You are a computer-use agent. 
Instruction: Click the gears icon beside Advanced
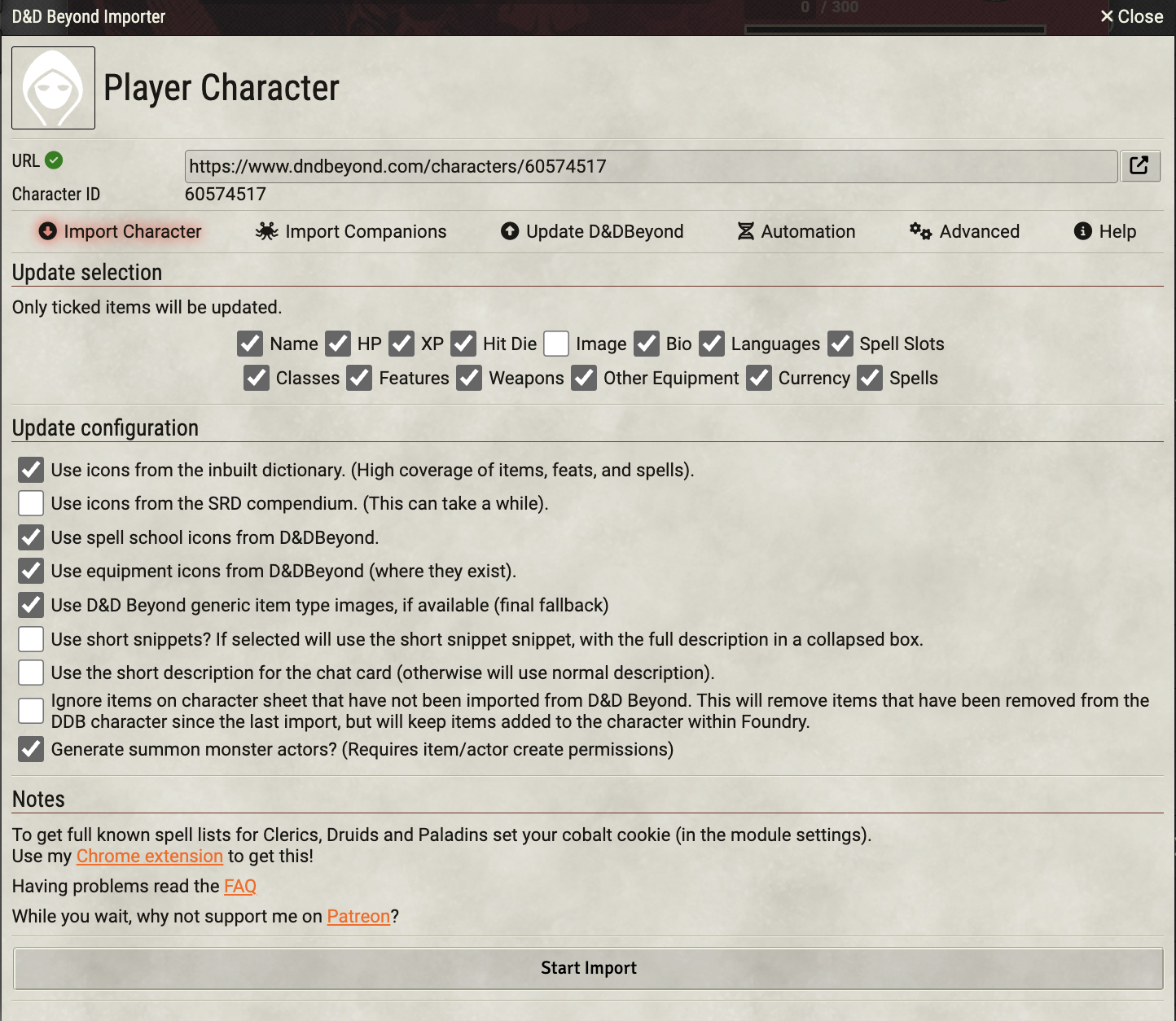tap(920, 231)
